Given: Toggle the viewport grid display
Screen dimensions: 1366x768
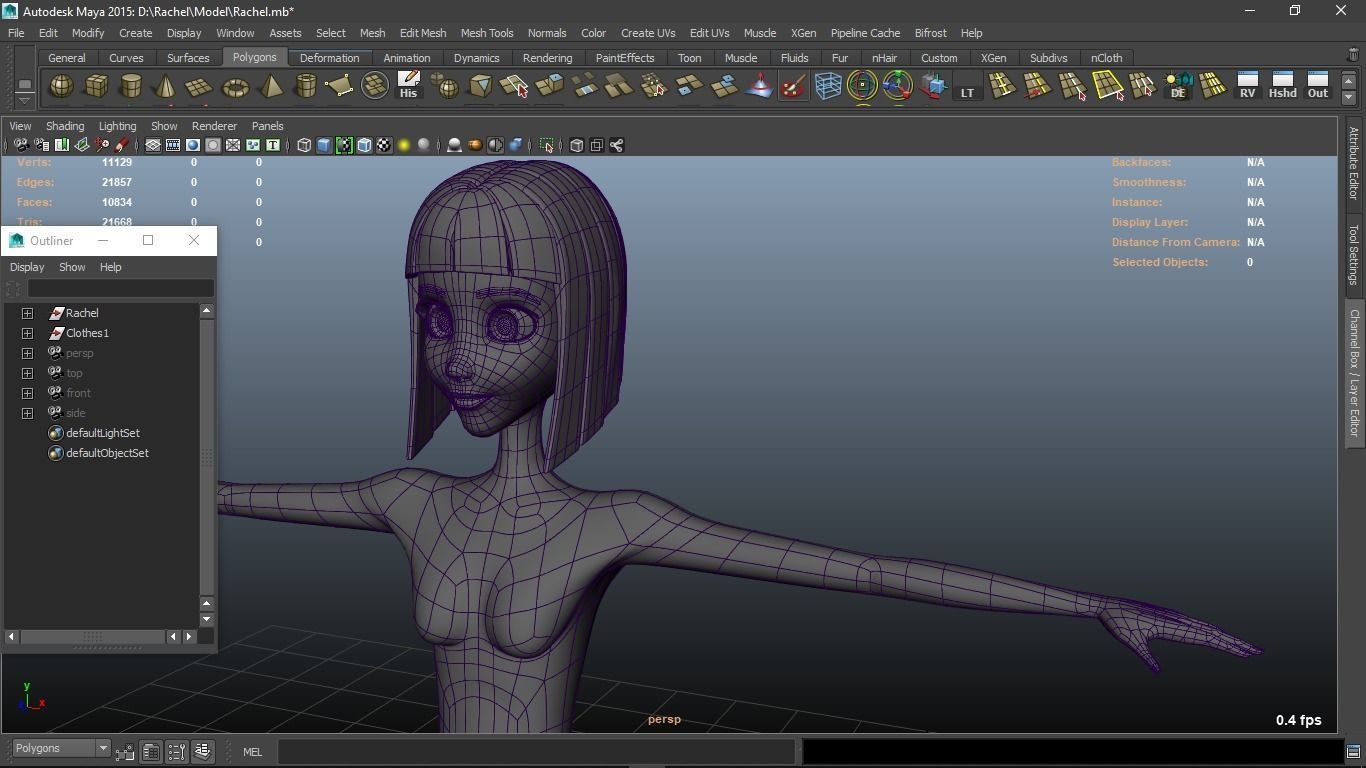Looking at the screenshot, I should (153, 146).
